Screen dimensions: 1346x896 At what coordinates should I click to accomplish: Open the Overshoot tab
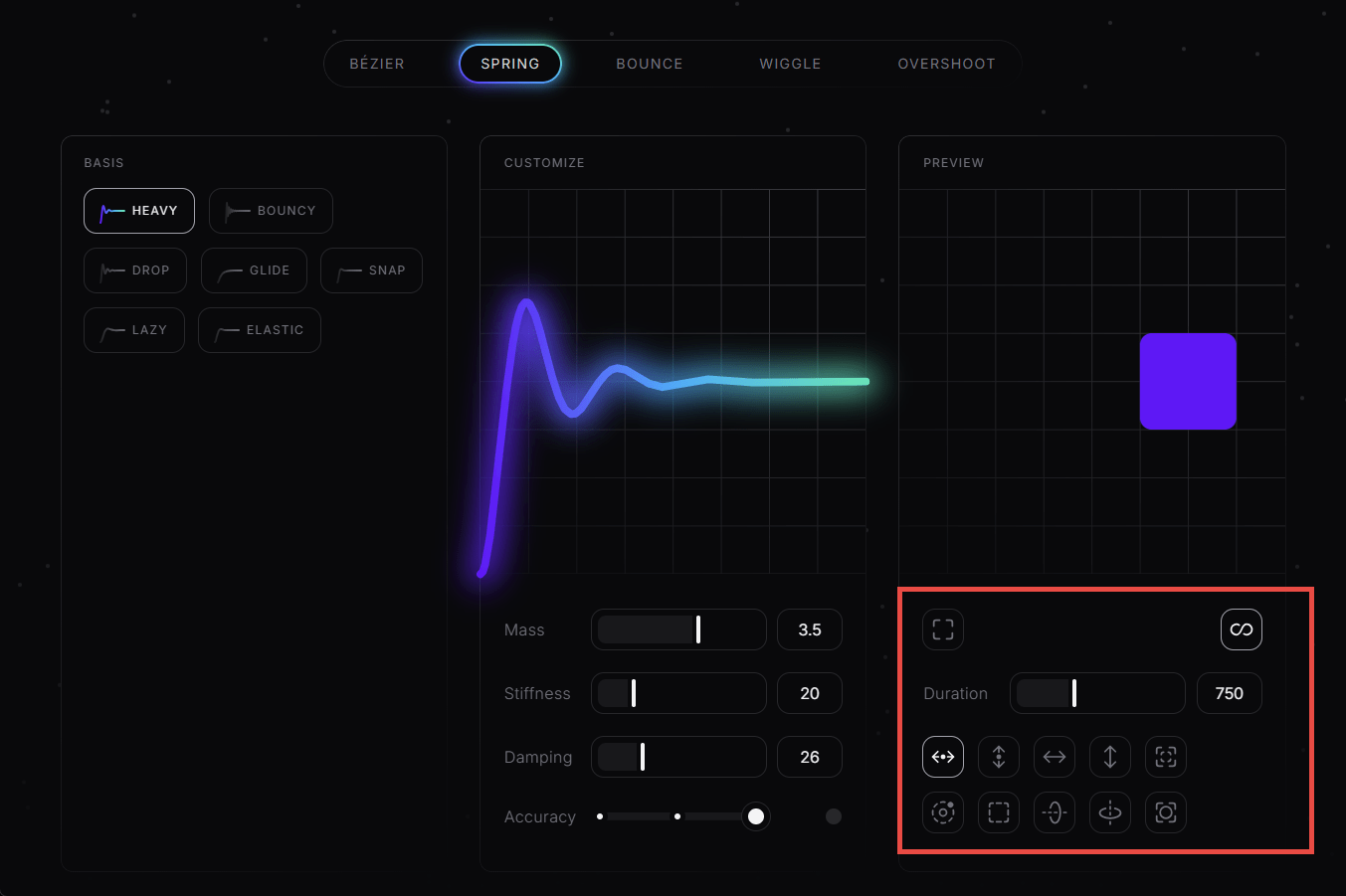tap(946, 64)
